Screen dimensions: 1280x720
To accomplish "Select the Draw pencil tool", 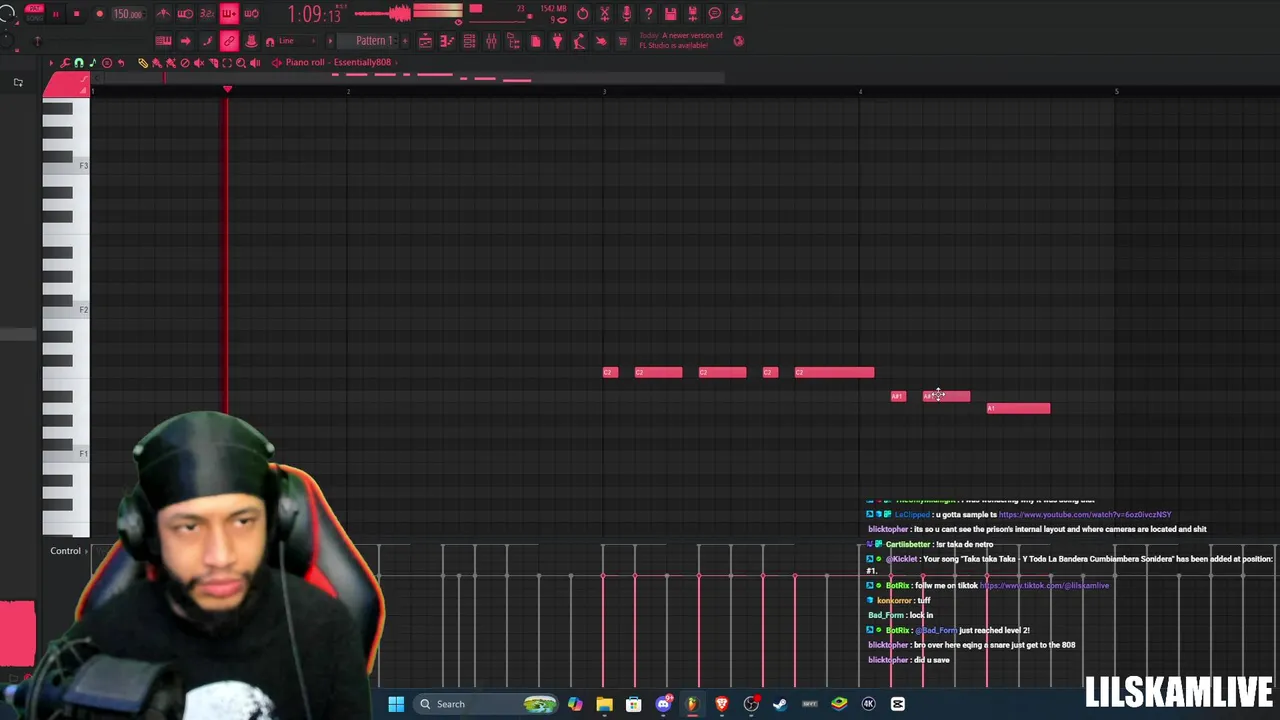I will pyautogui.click(x=142, y=63).
